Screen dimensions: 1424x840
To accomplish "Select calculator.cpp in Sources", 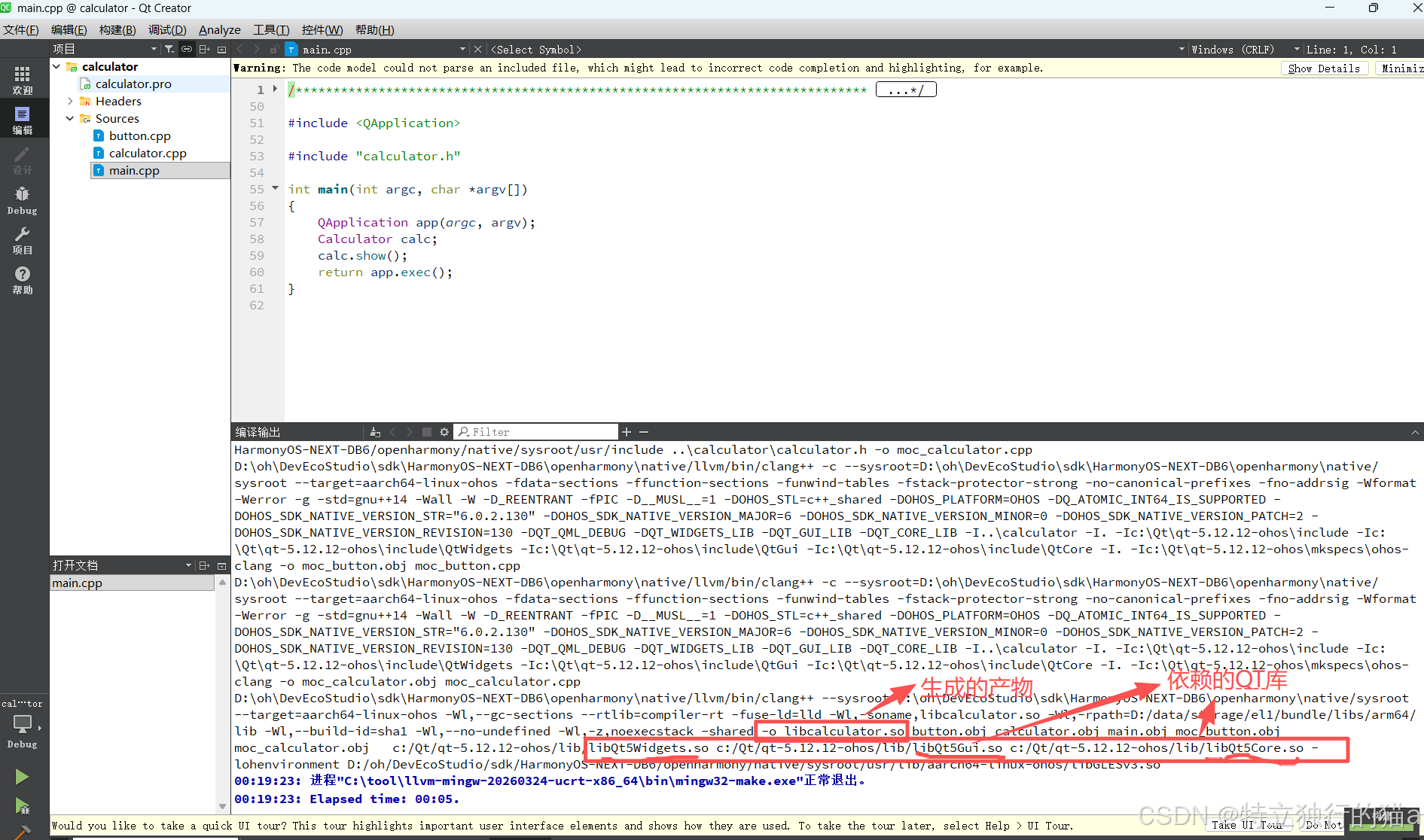I will click(x=148, y=153).
